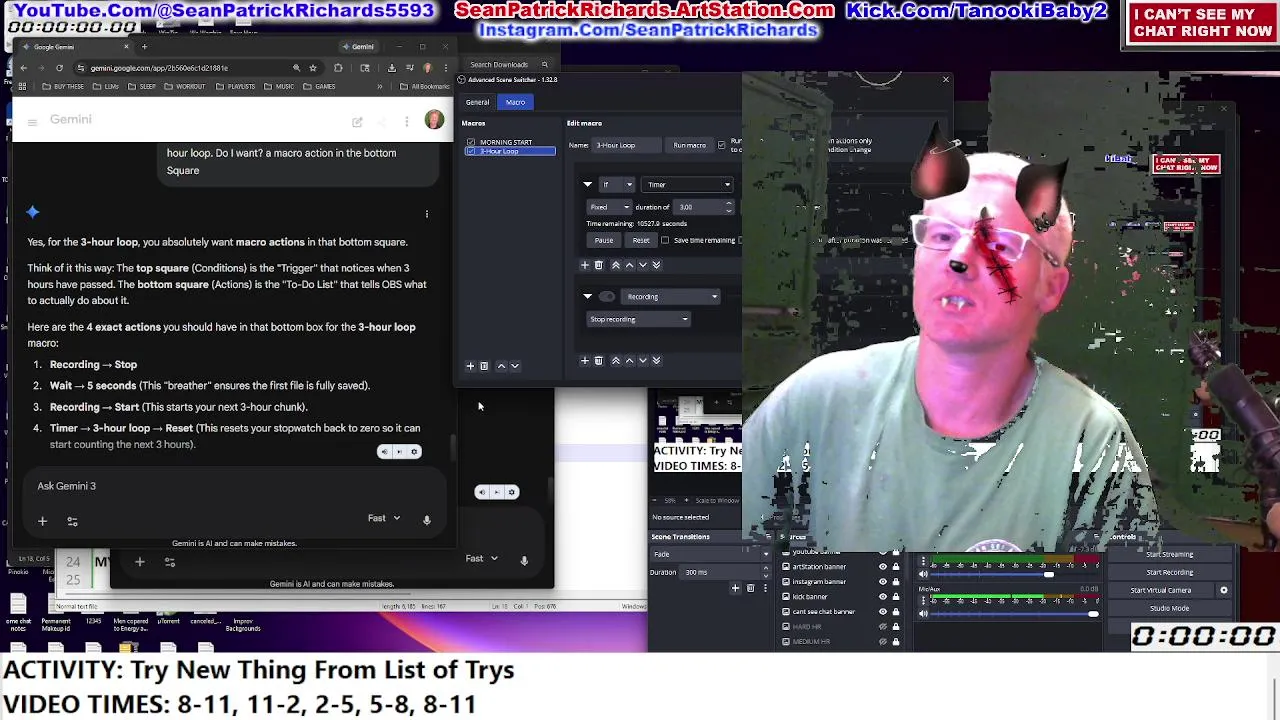The image size is (1280, 720).
Task: Click Start Streaming in OBS controls
Action: [x=1169, y=555]
